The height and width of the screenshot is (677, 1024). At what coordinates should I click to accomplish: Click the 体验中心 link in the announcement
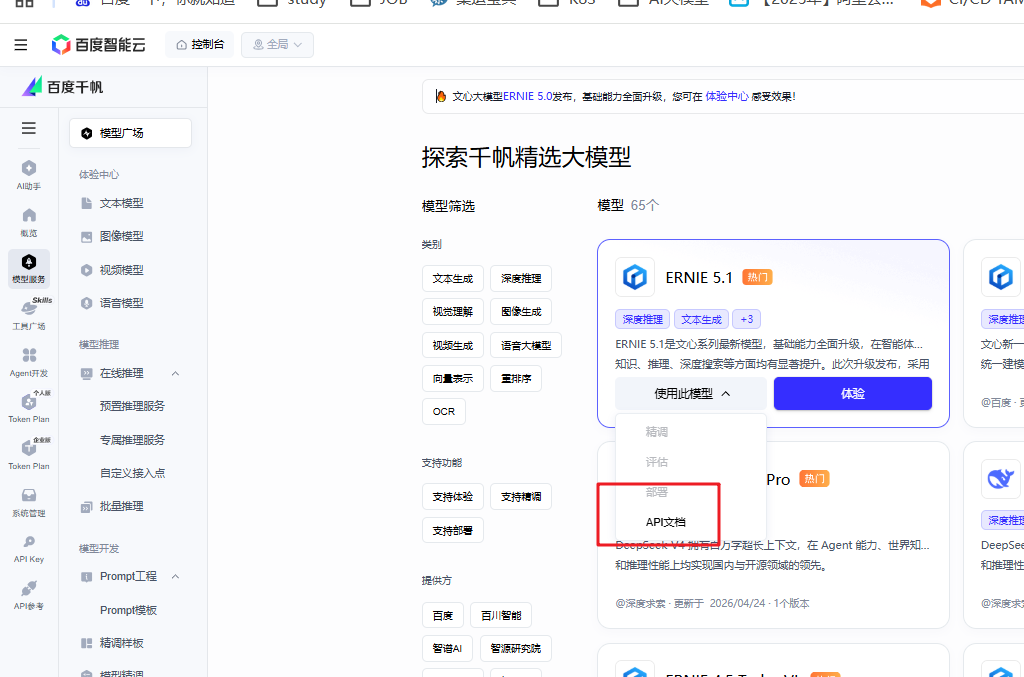727,96
